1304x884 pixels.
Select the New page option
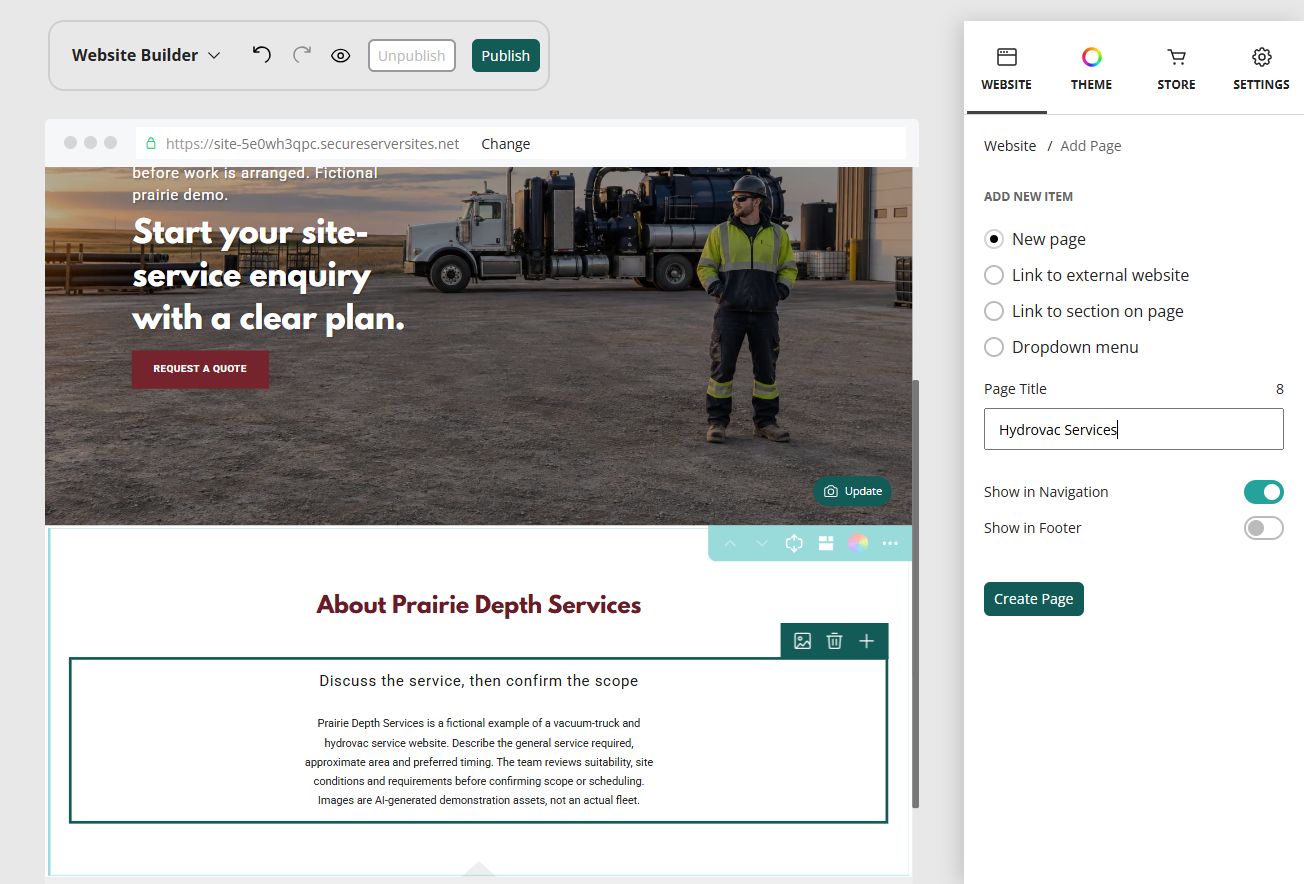pyautogui.click(x=1035, y=239)
